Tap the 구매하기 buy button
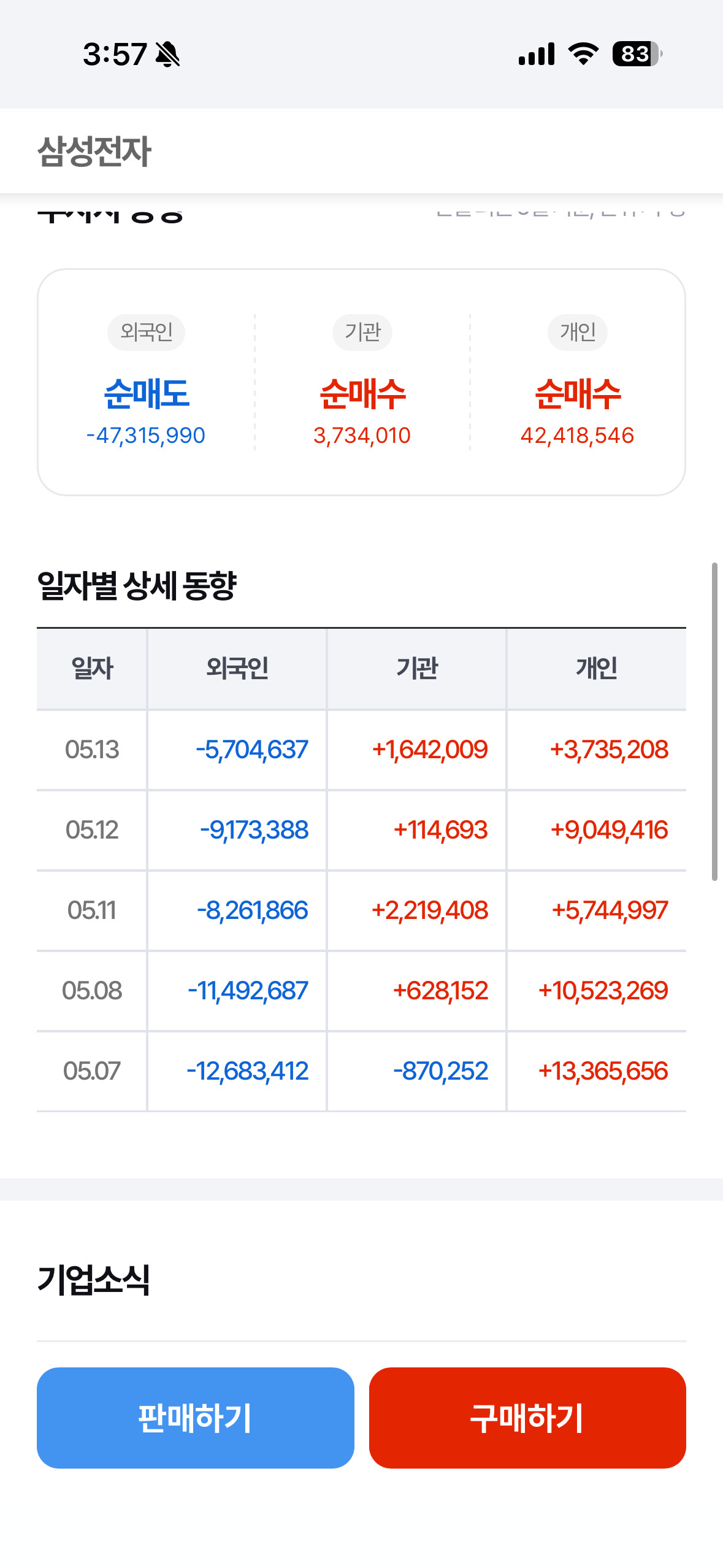 pyautogui.click(x=527, y=1417)
